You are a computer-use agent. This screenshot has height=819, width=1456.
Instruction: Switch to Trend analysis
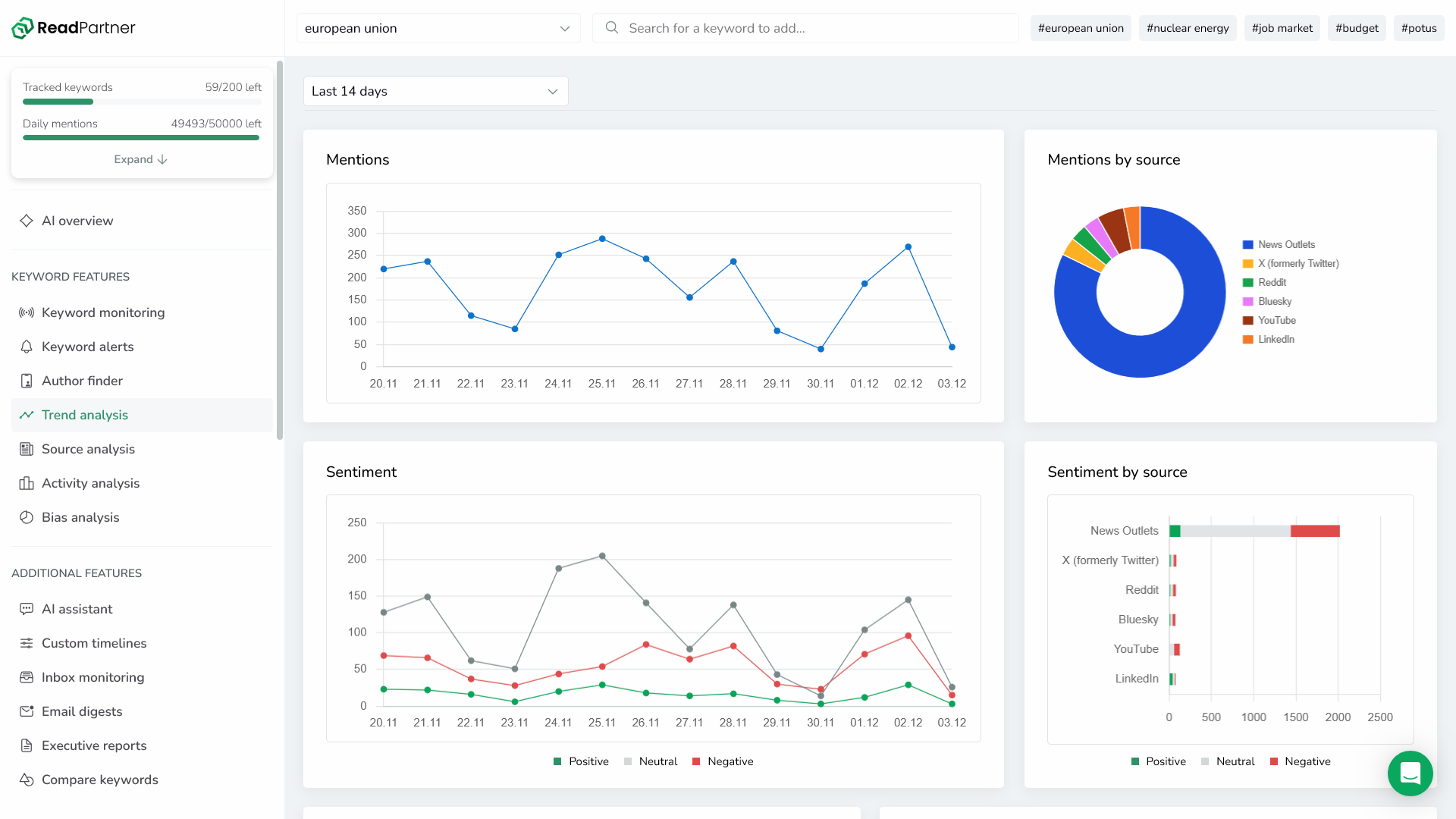84,415
